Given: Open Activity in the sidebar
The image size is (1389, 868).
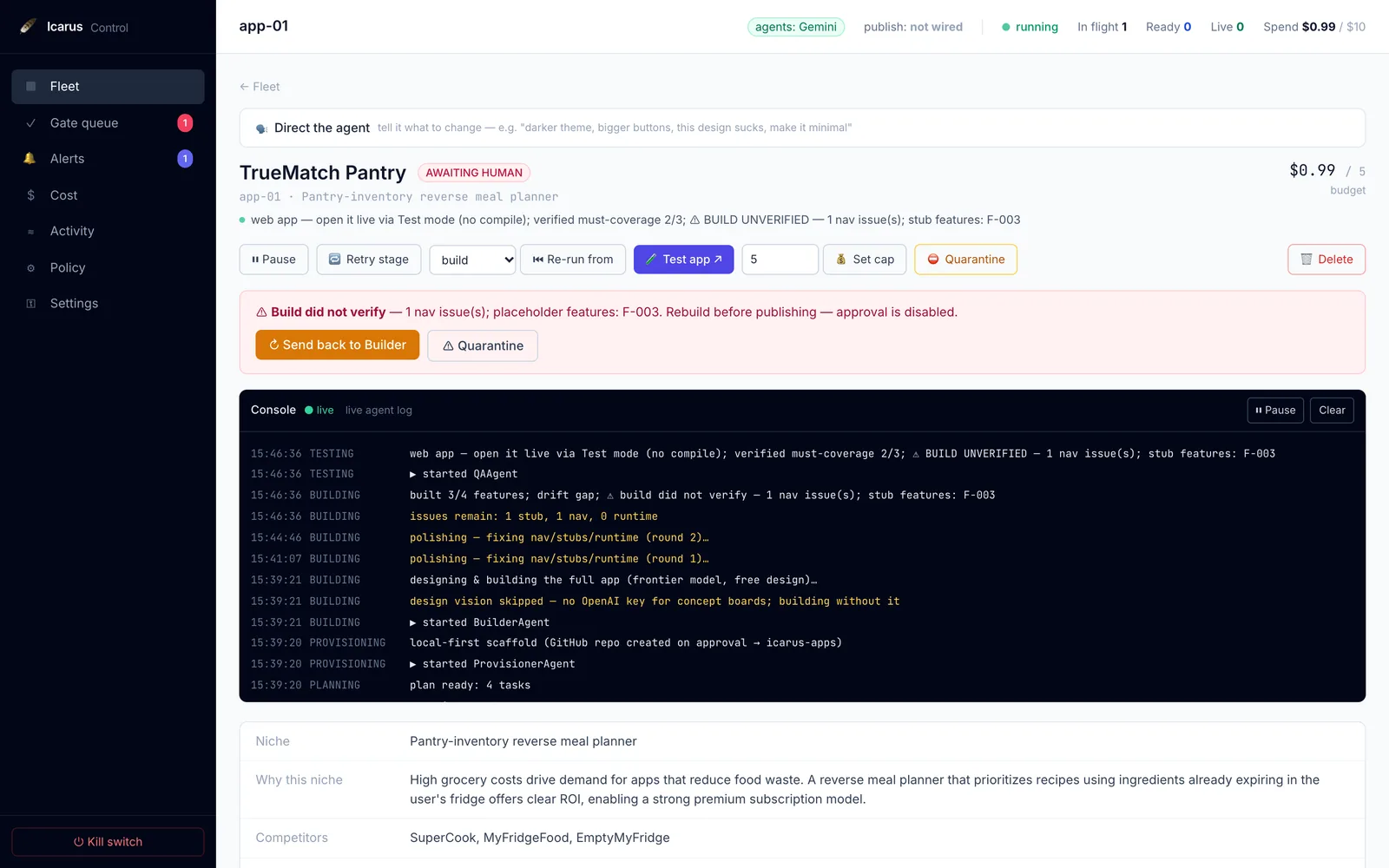Looking at the screenshot, I should click(108, 232).
